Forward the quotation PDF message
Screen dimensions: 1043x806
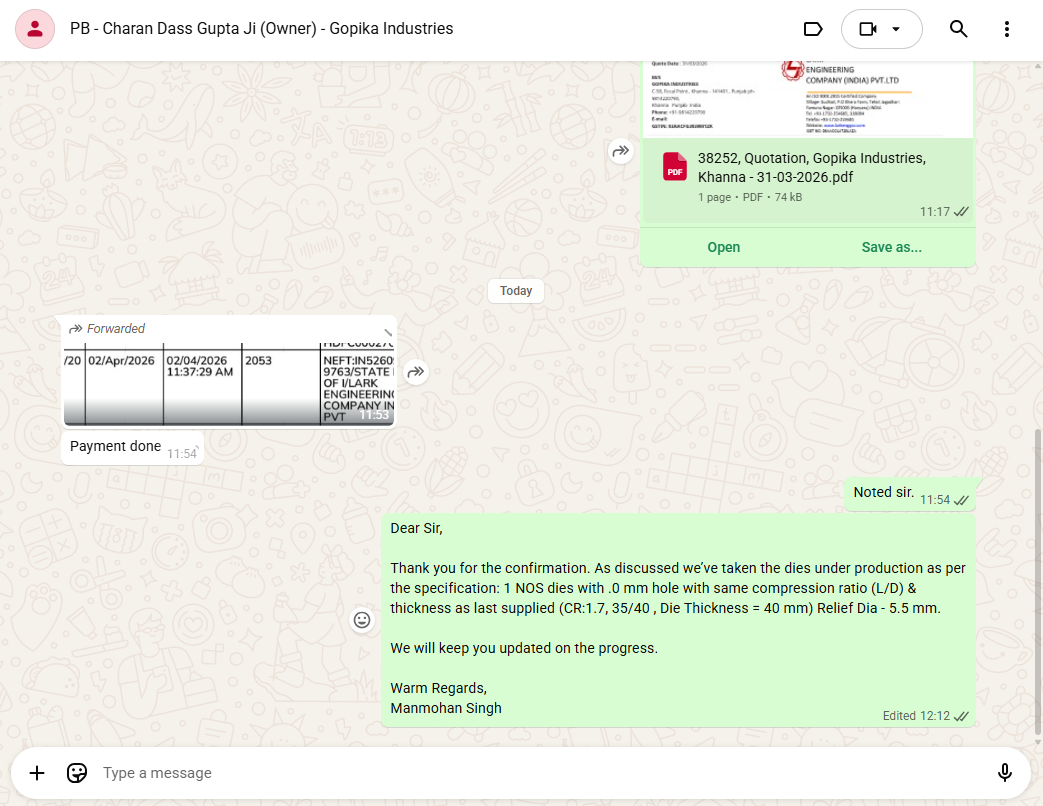tap(621, 151)
